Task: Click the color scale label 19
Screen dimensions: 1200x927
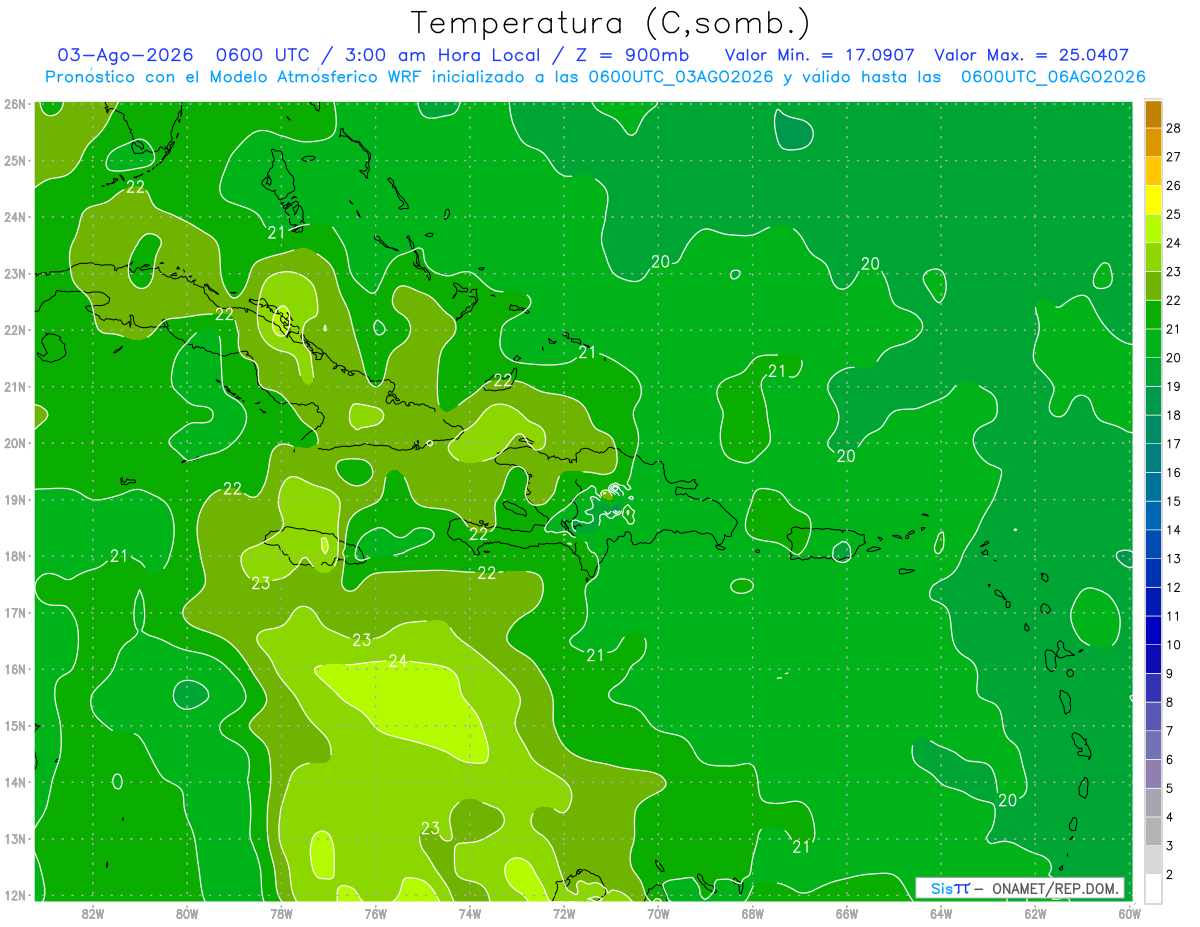Action: [x=1174, y=387]
